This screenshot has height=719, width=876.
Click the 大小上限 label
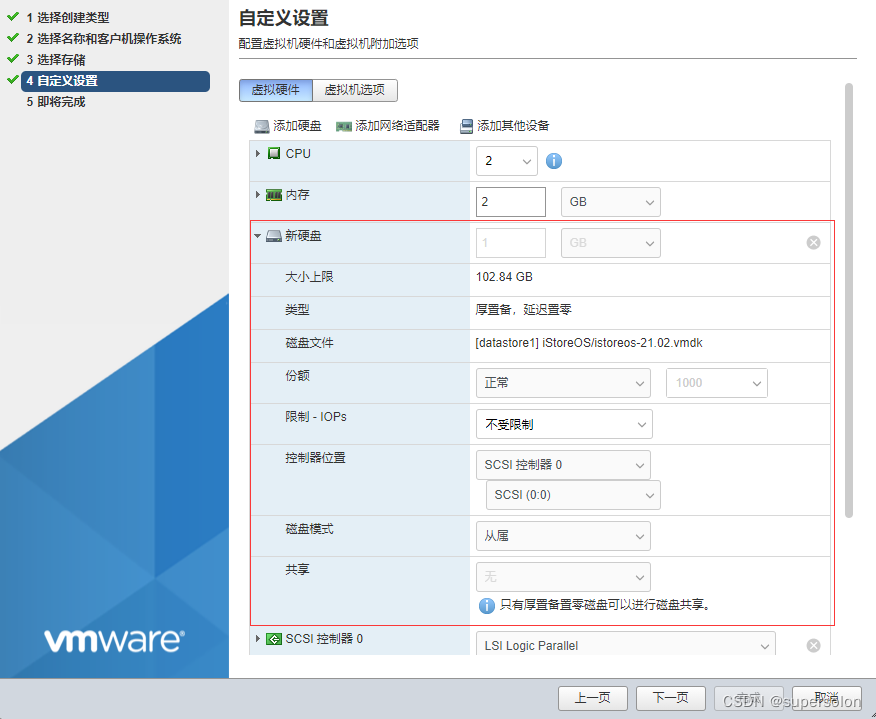click(x=309, y=277)
